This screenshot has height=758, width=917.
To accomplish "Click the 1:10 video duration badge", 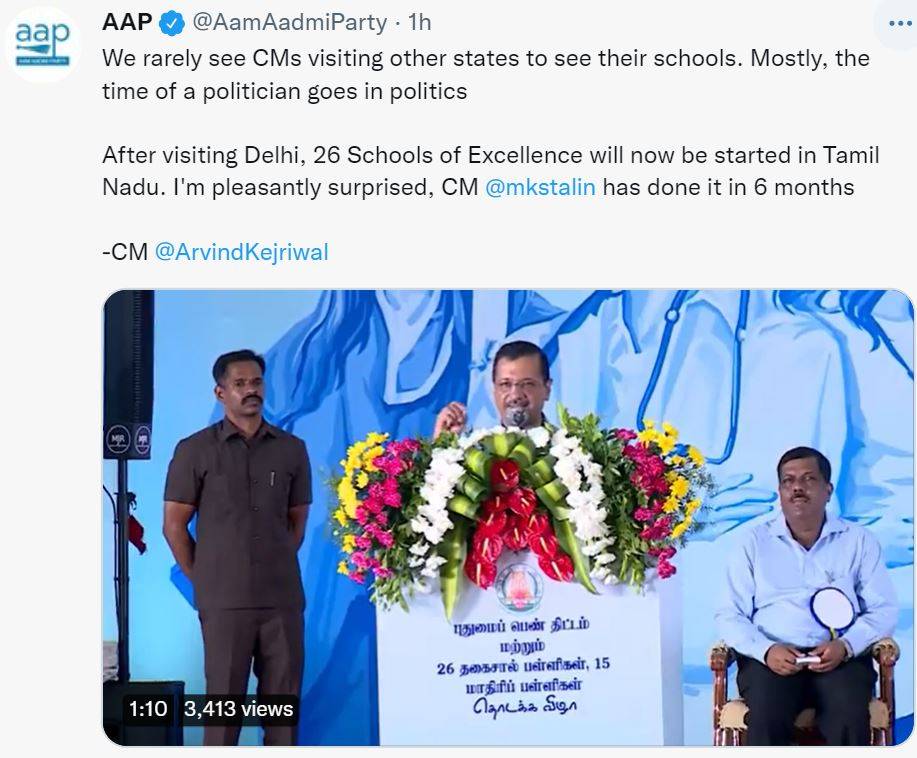I will tap(147, 709).
